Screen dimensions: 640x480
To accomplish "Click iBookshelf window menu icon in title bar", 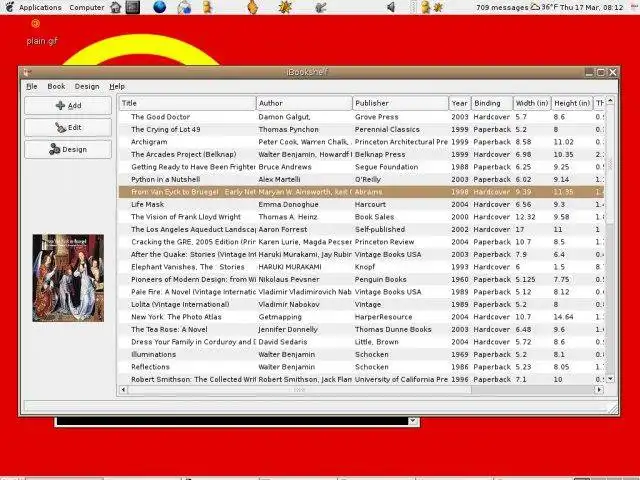I will coord(27,72).
